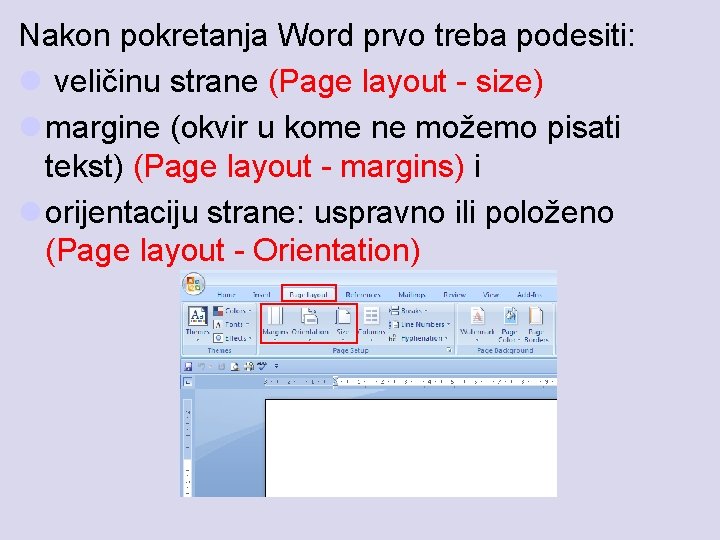Click the spelling check icon in quick toolbar
Viewport: 720px width, 540px height.
click(x=262, y=366)
